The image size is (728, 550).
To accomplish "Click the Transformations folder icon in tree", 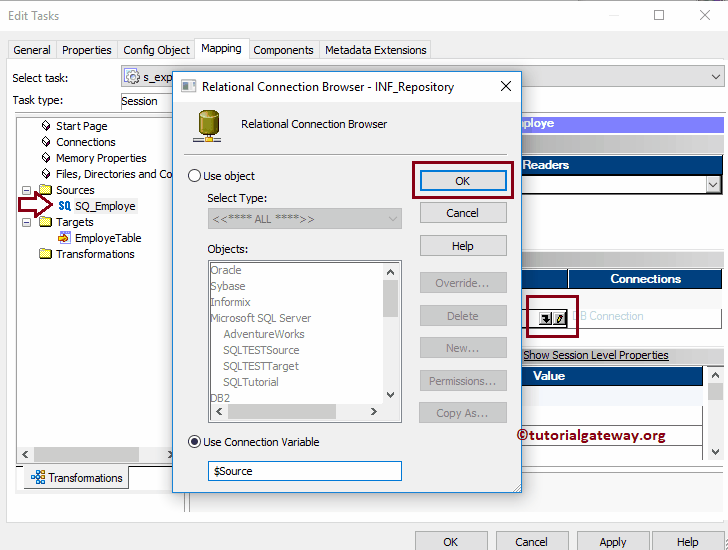I will pos(46,254).
